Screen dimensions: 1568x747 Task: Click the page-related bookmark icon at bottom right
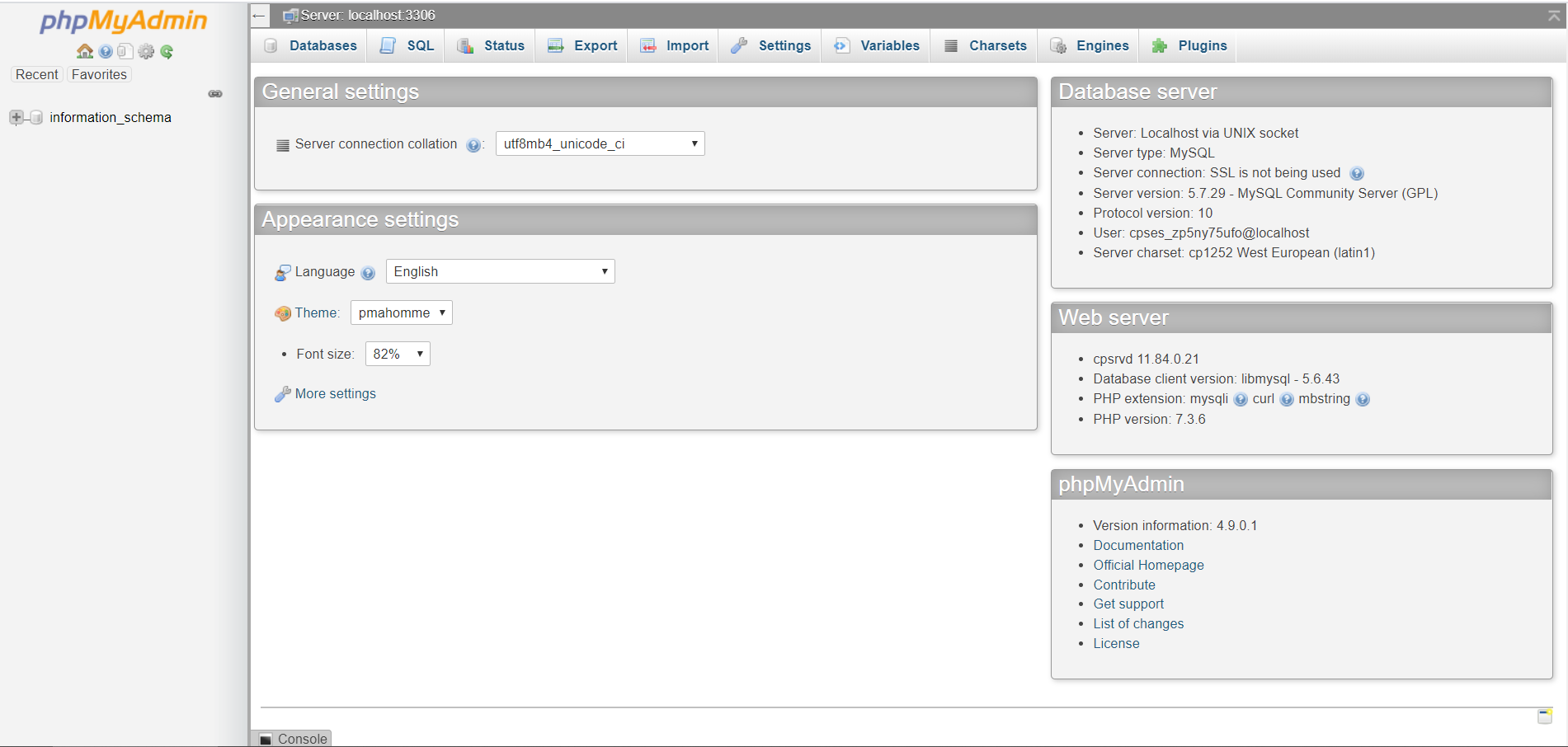(x=1545, y=716)
